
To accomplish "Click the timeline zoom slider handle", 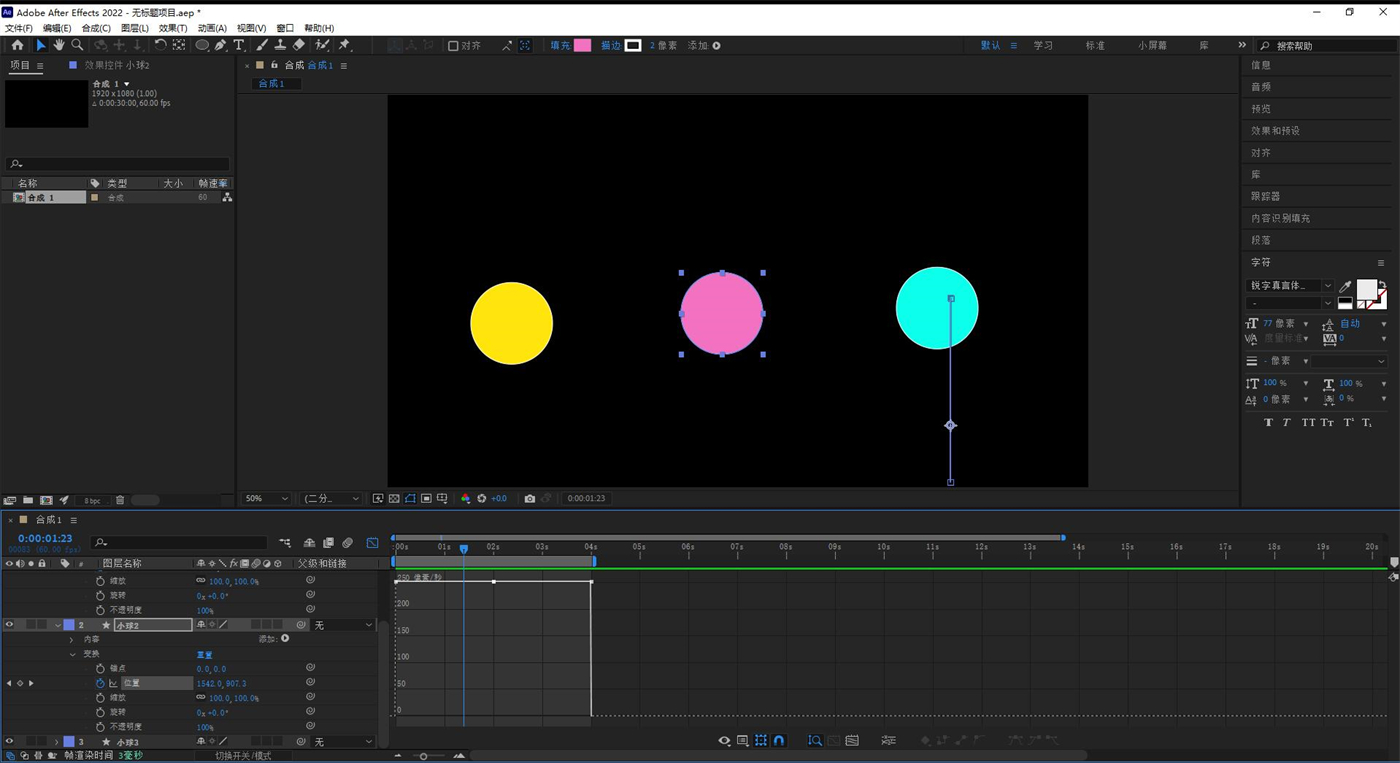I will pyautogui.click(x=424, y=756).
